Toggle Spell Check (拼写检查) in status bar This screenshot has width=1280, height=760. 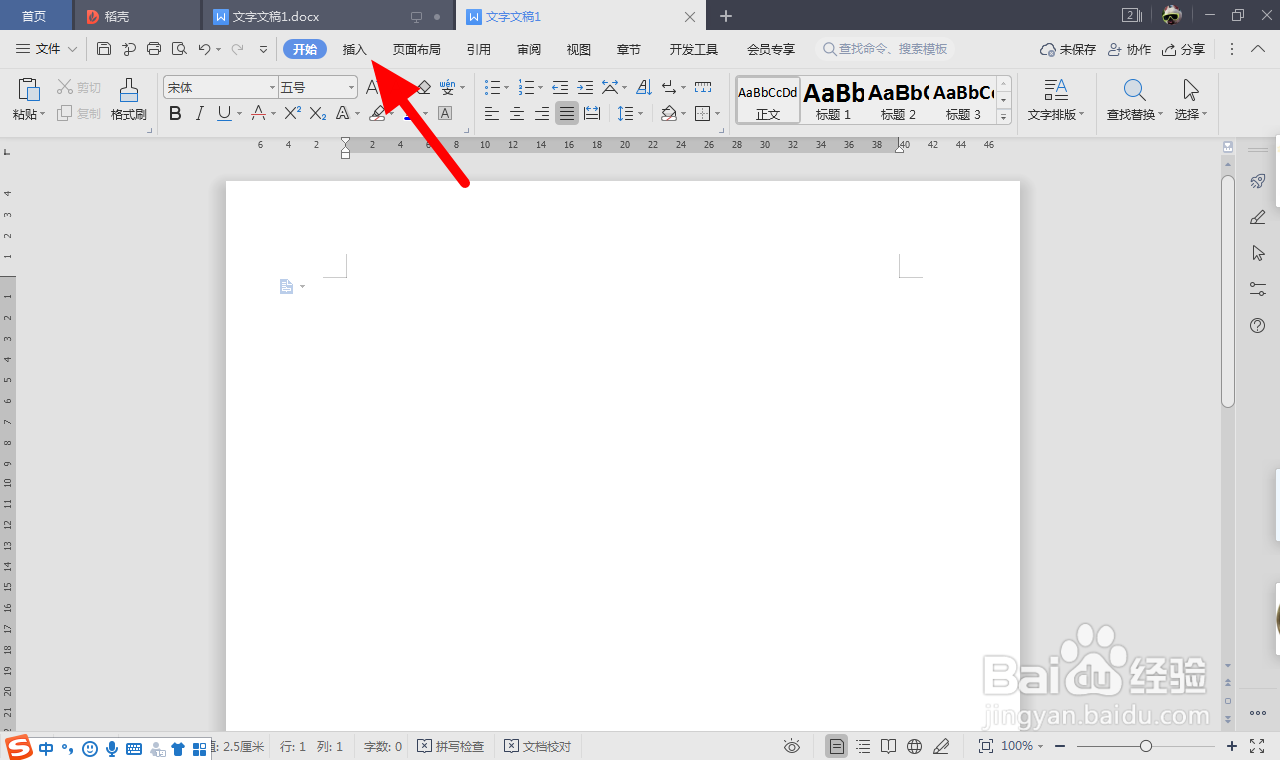451,746
